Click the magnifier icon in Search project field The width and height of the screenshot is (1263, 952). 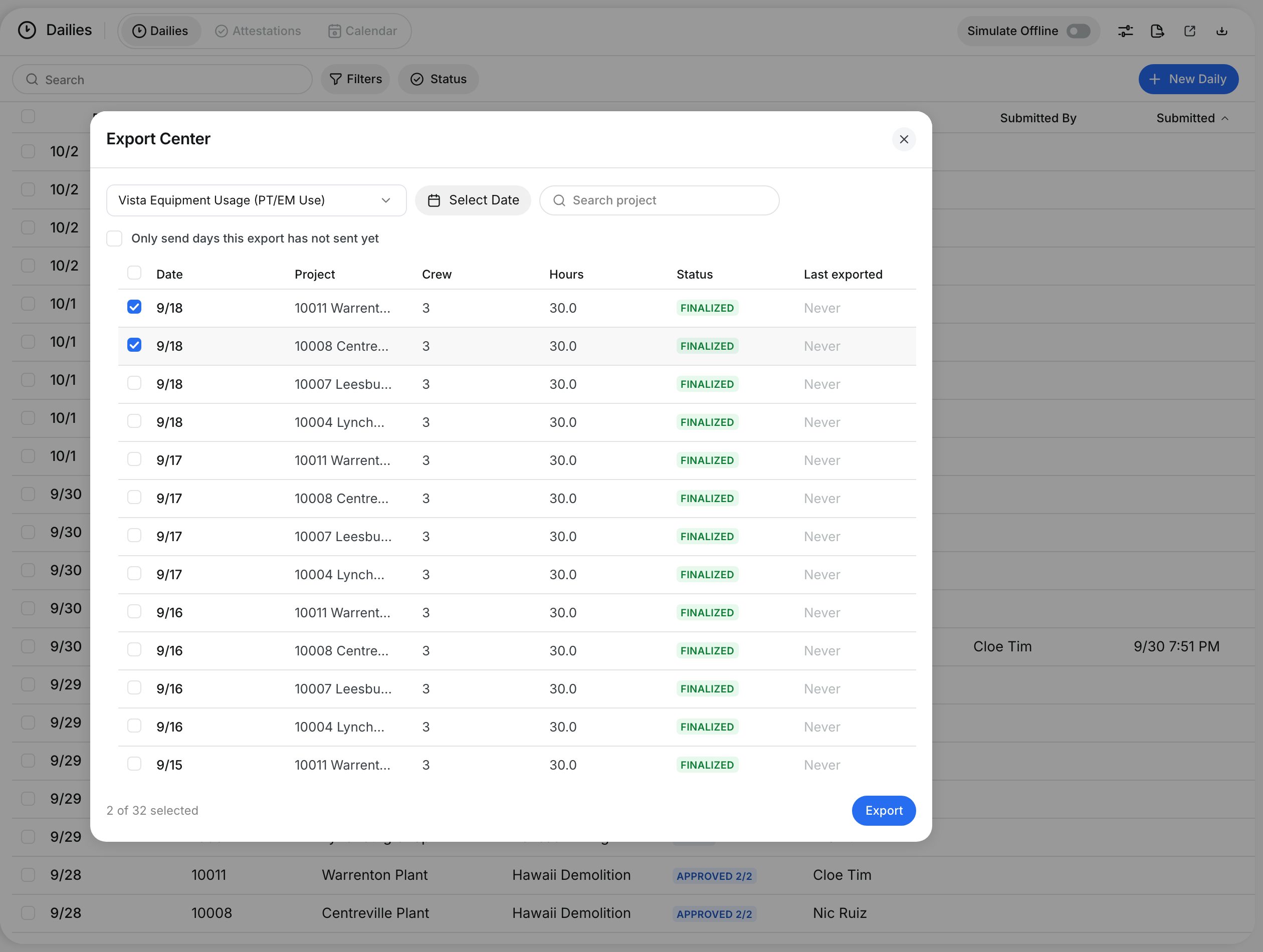pyautogui.click(x=559, y=200)
